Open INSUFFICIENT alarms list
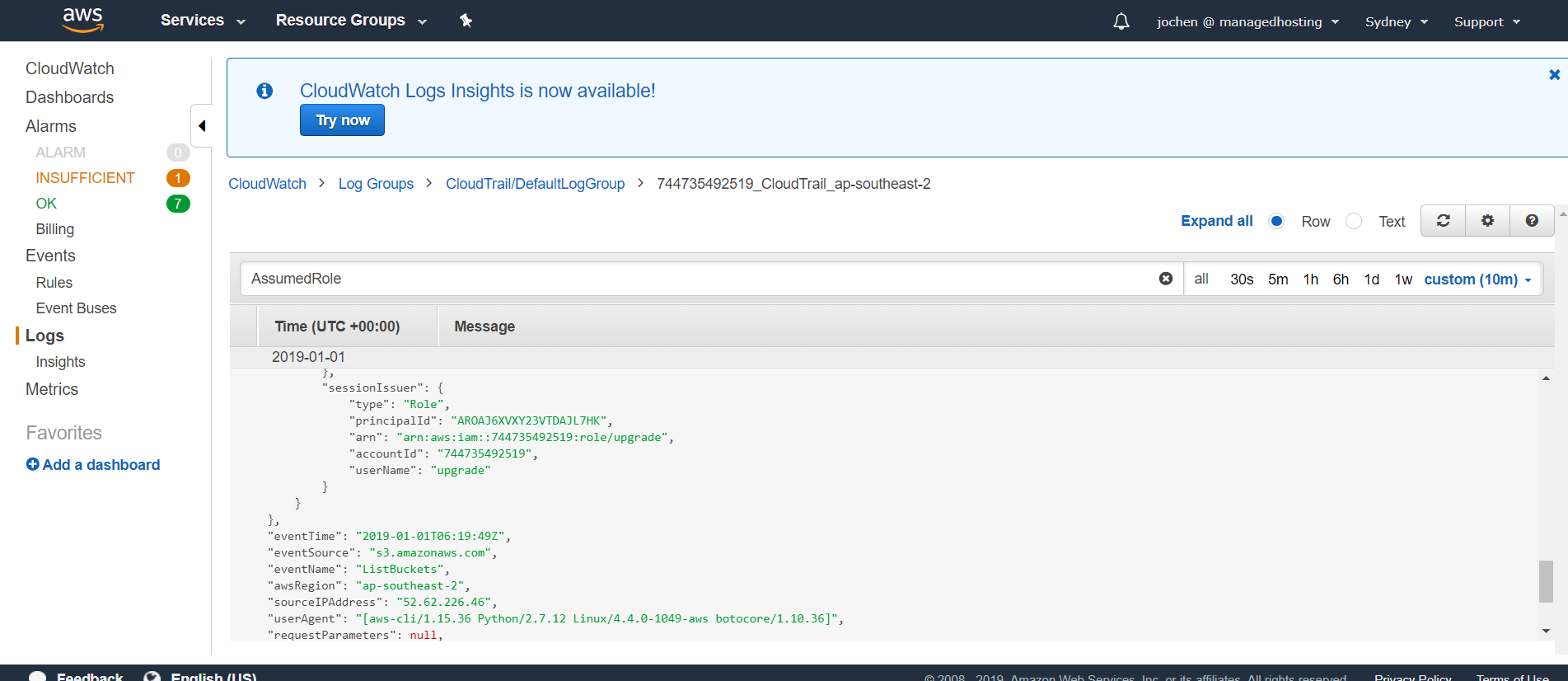This screenshot has height=681, width=1568. tap(85, 178)
